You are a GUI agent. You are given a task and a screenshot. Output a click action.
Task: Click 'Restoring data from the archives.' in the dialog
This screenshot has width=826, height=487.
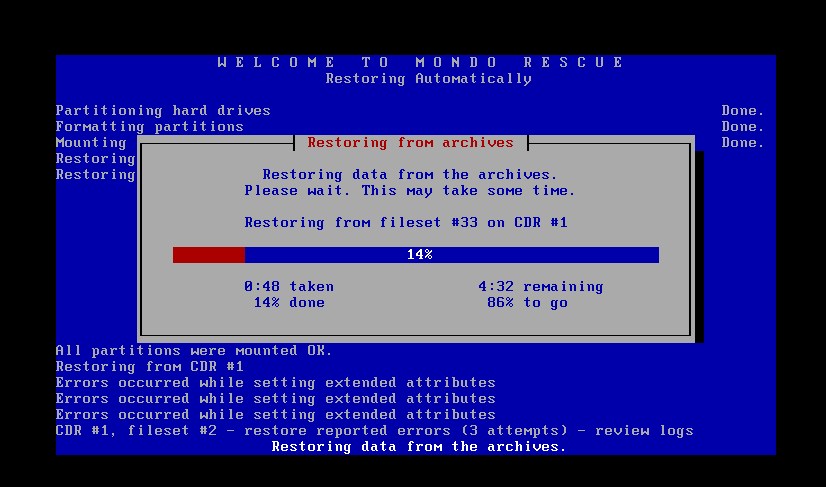tap(410, 174)
